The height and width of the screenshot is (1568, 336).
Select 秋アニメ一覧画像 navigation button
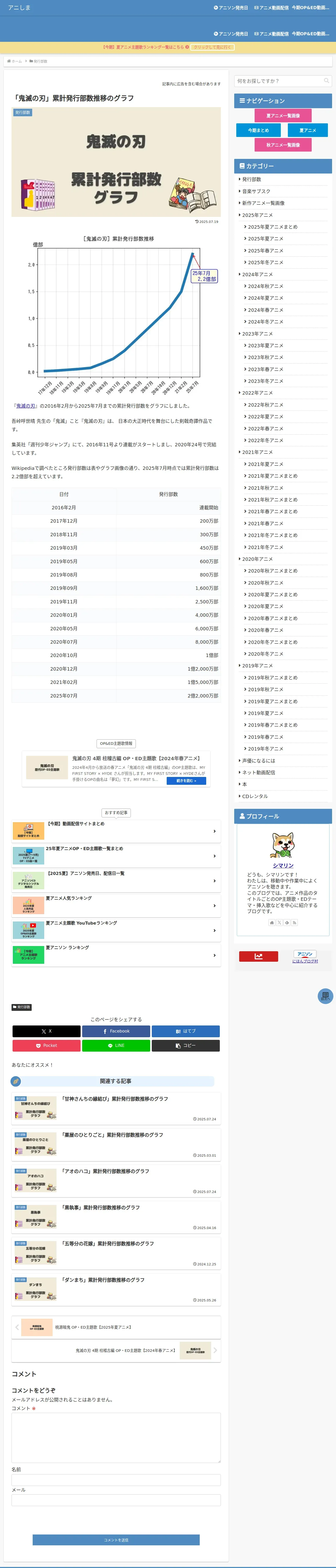283,145
